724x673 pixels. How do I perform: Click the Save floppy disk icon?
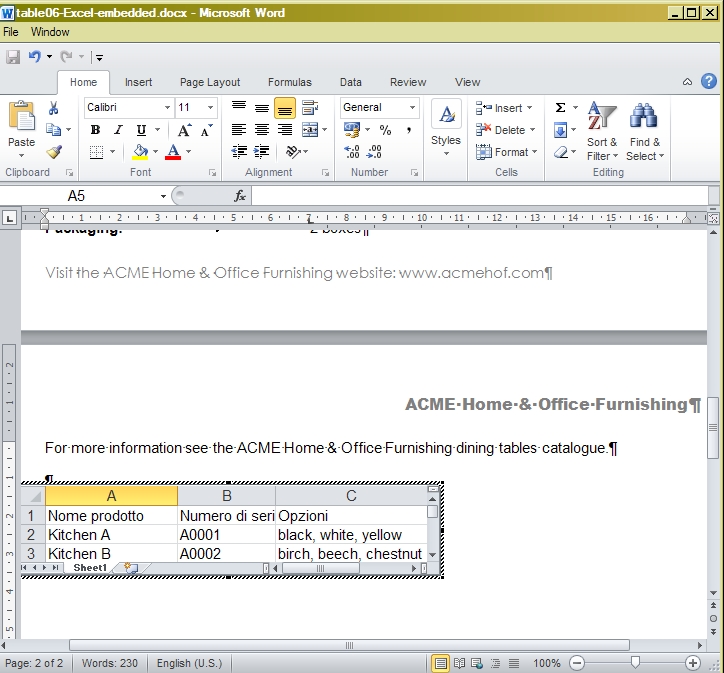[12, 57]
